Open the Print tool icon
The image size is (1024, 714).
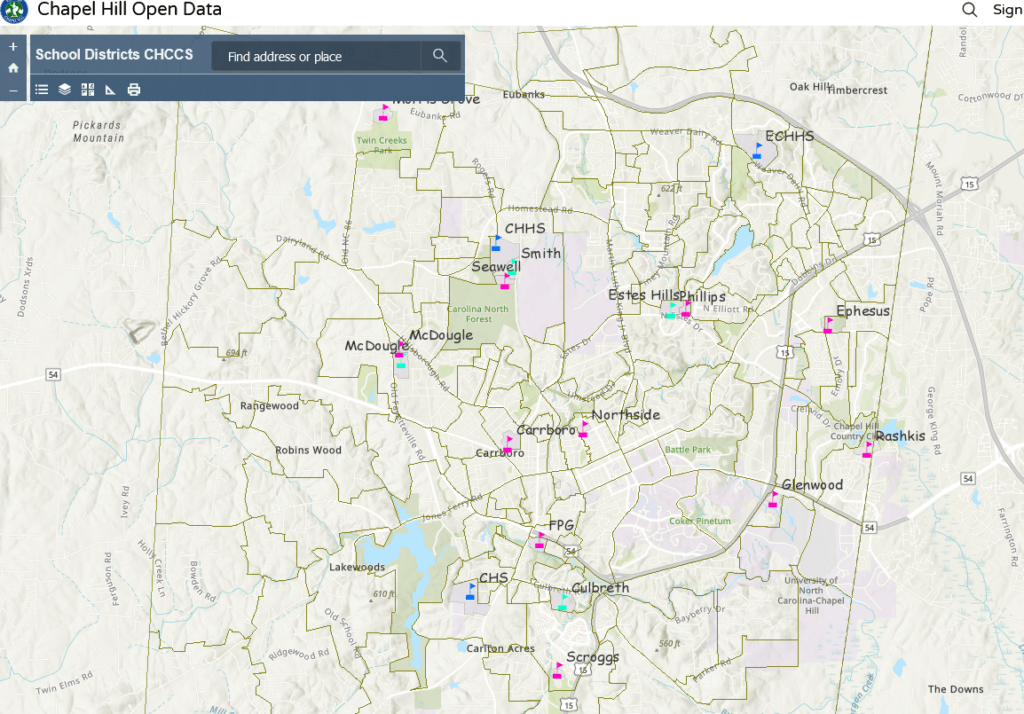(x=131, y=88)
